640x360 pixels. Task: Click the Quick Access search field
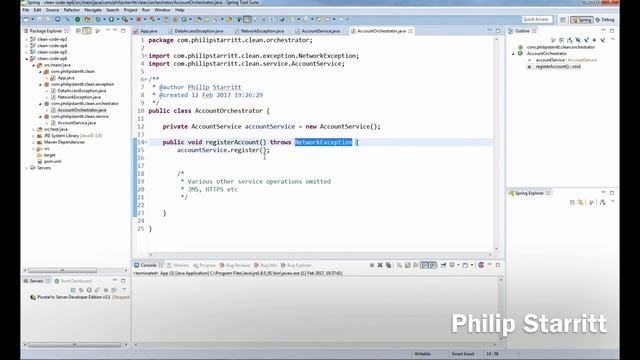click(x=537, y=19)
